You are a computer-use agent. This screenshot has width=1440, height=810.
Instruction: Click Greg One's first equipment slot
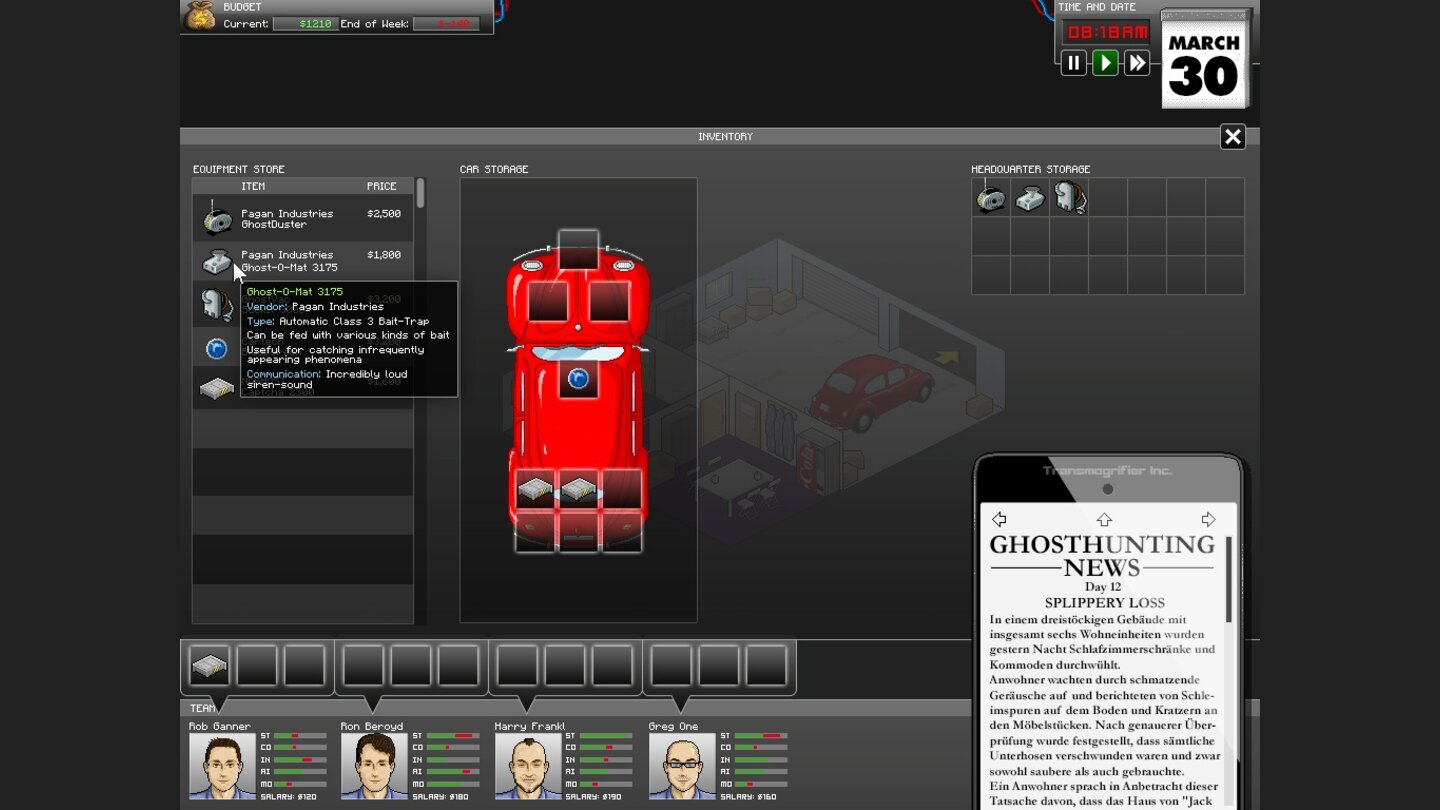672,665
